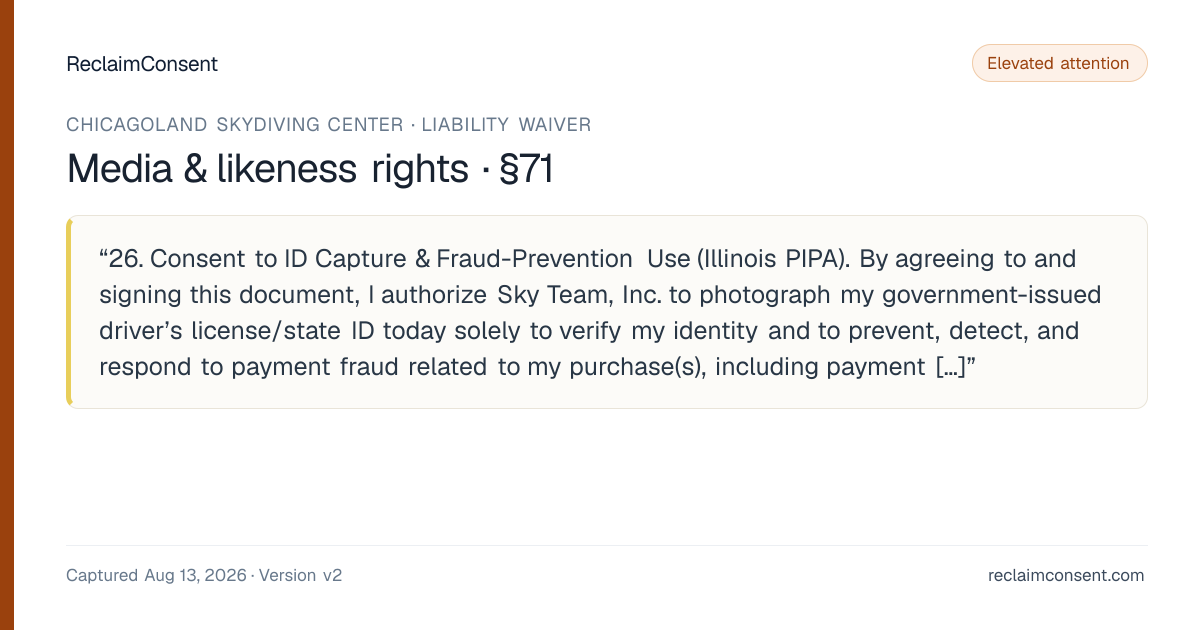Open the Chicagoland Skydiving Center breadcrumb
Image resolution: width=1200 pixels, height=630 pixels.
pyautogui.click(x=235, y=125)
